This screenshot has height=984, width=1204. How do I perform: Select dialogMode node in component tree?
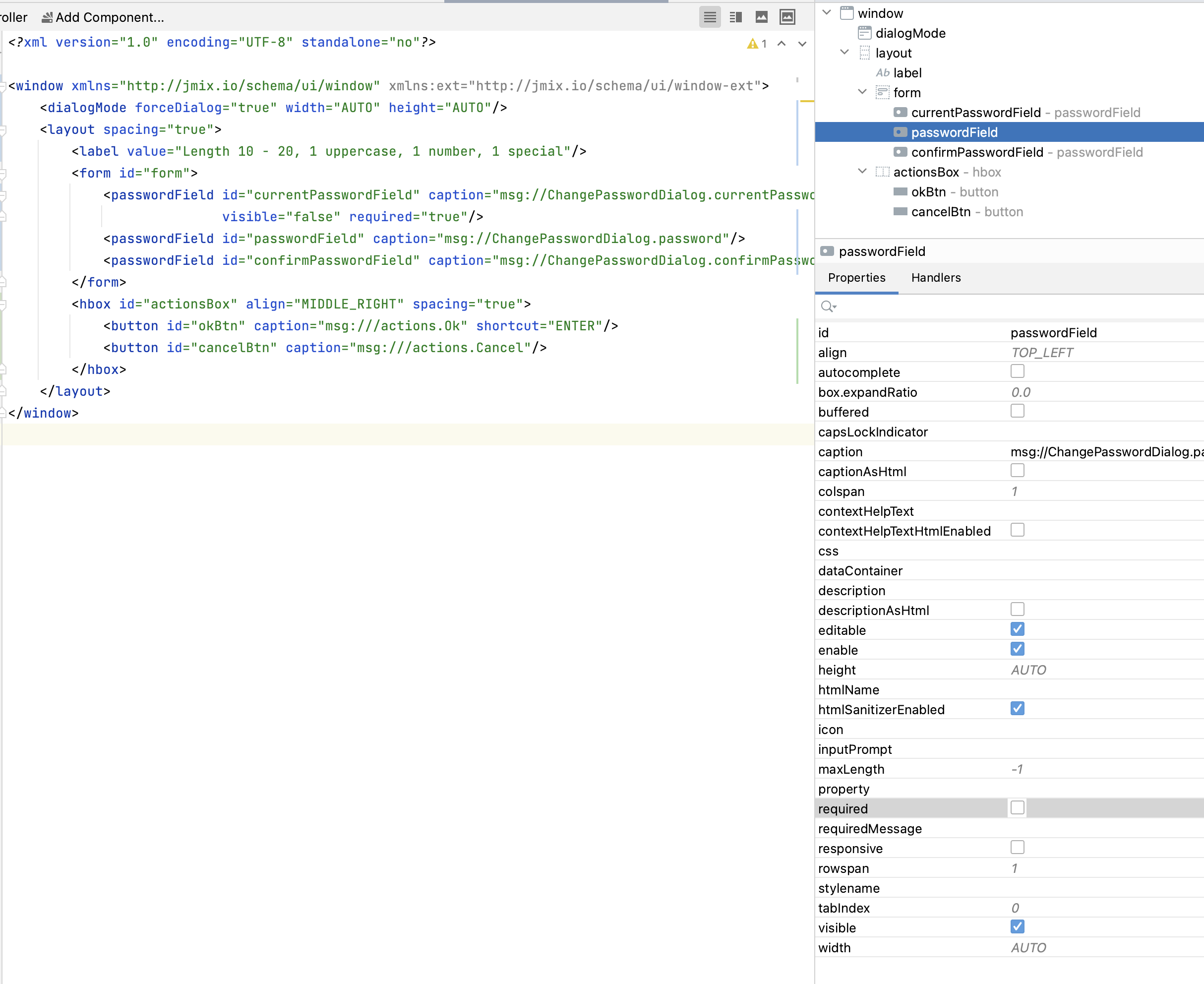coord(910,33)
